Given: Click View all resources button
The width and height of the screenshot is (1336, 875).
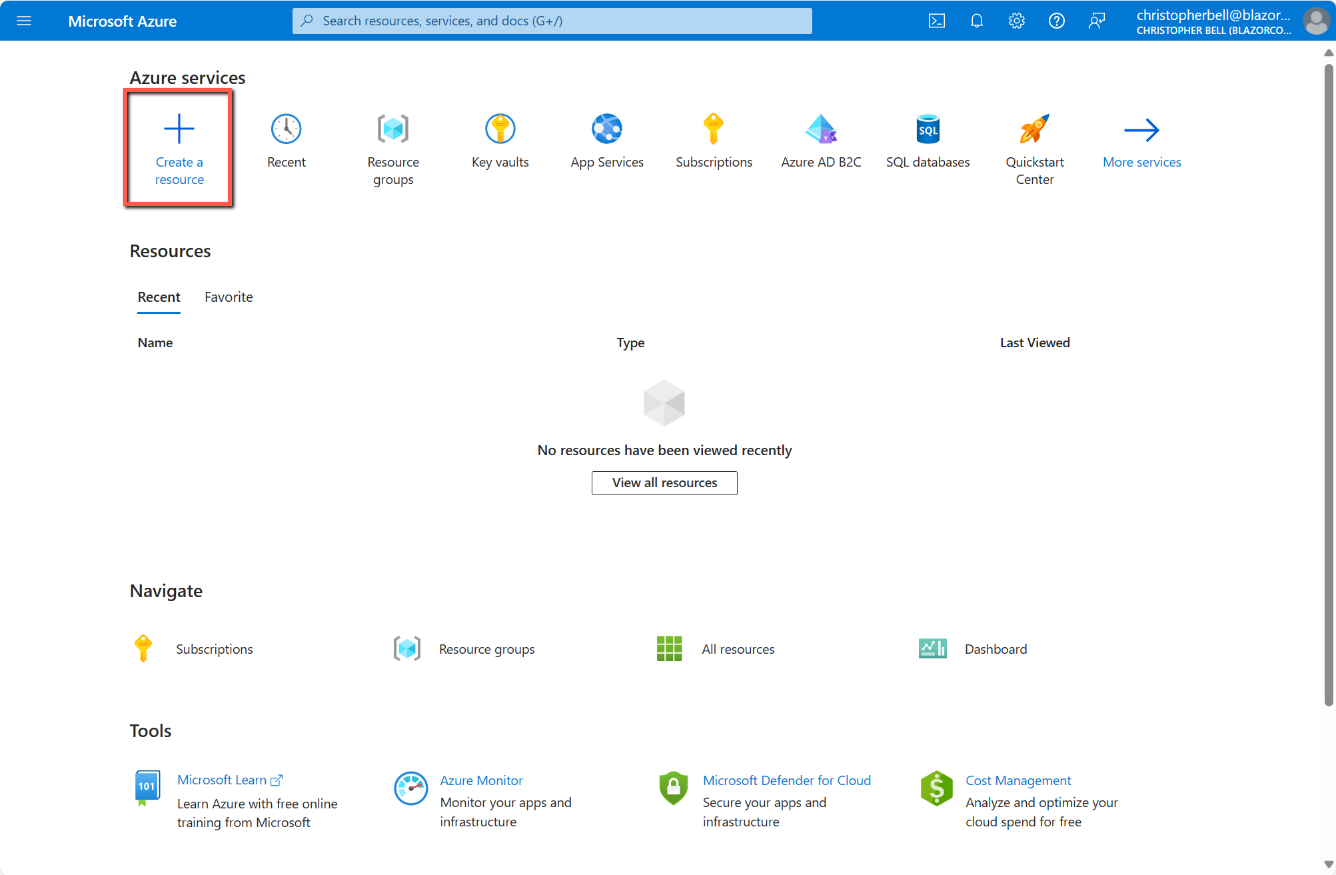Looking at the screenshot, I should coord(664,483).
